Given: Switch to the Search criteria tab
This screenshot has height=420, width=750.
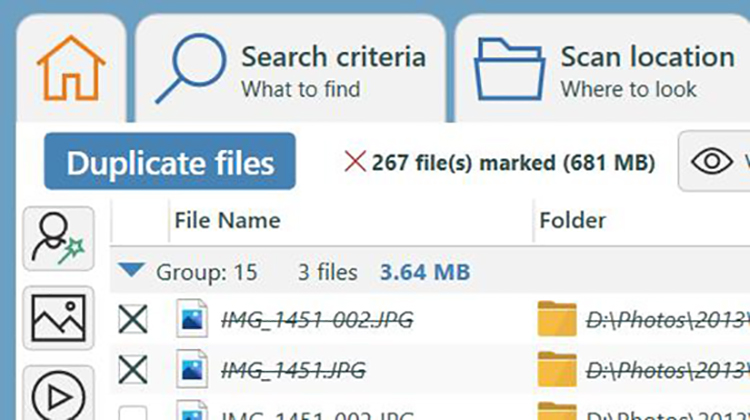Looking at the screenshot, I should coord(290,68).
